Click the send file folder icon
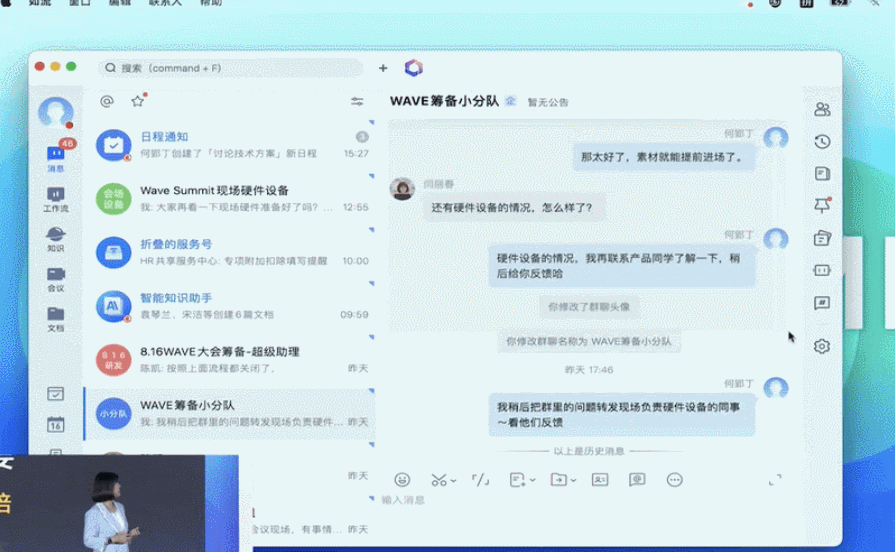895x552 pixels. [x=558, y=480]
